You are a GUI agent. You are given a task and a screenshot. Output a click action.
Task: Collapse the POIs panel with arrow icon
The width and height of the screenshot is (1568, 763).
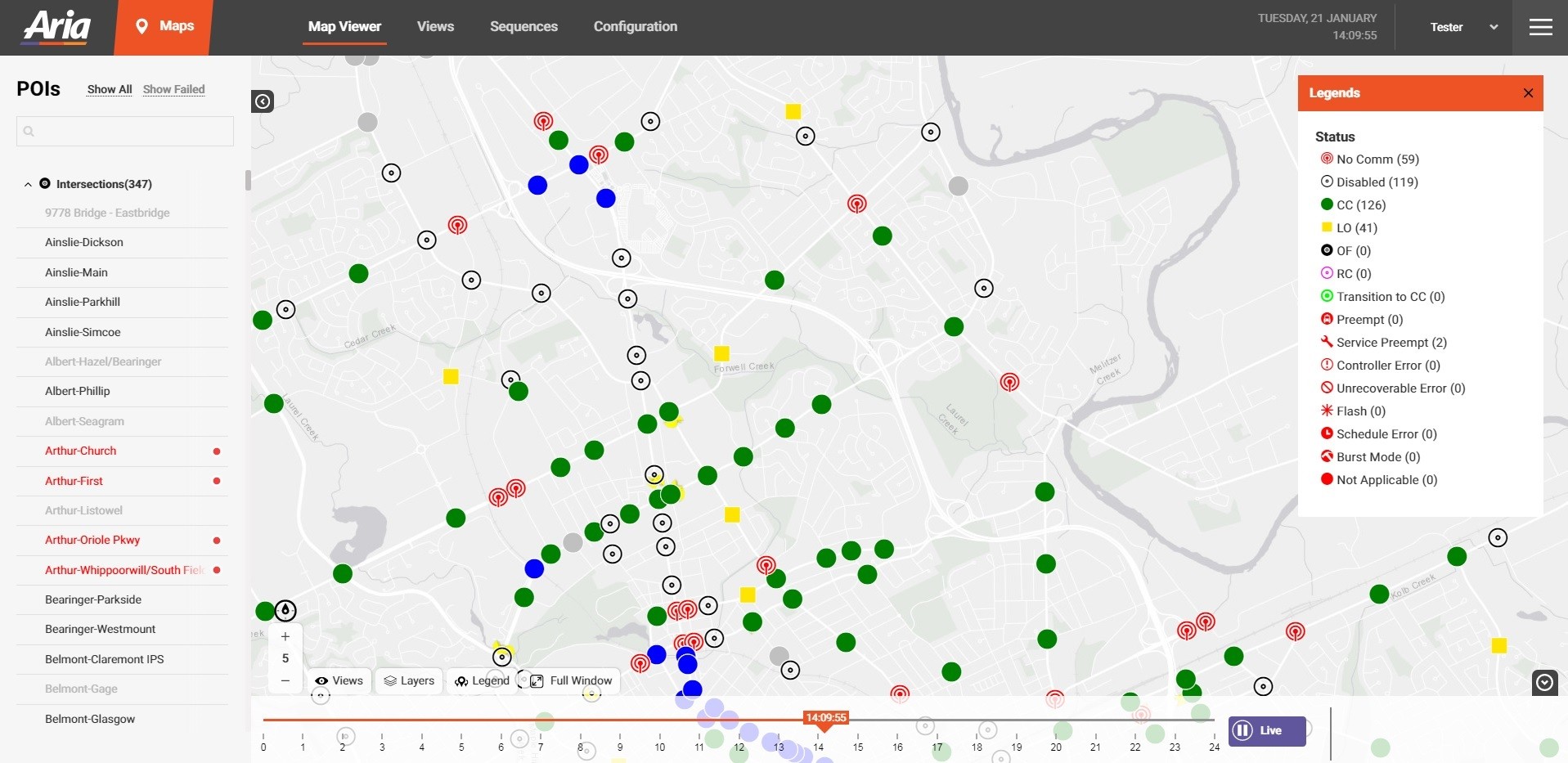[x=263, y=101]
